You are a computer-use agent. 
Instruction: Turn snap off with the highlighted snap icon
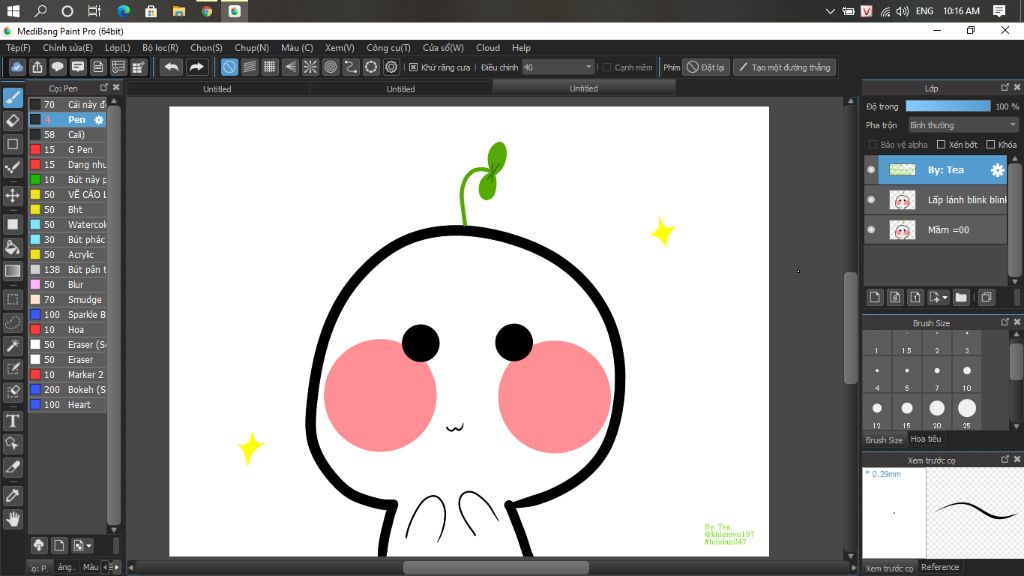click(x=229, y=67)
